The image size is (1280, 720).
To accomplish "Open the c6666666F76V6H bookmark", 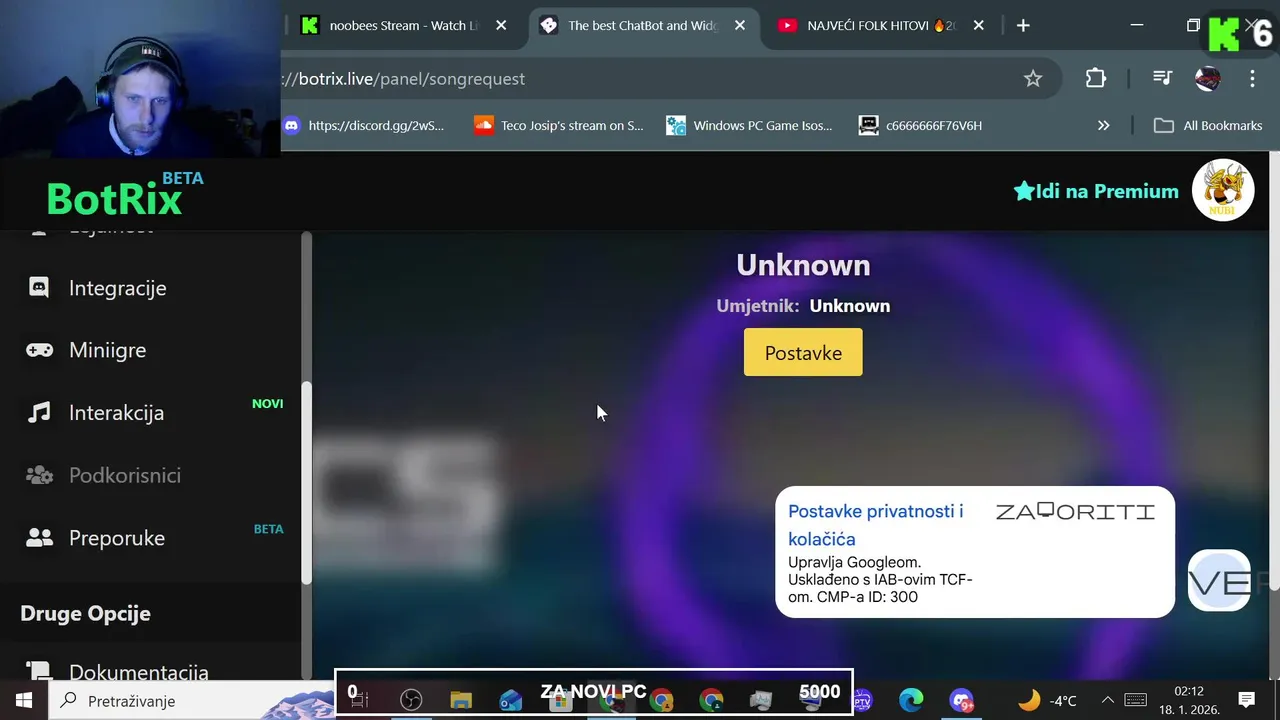I will pos(921,125).
